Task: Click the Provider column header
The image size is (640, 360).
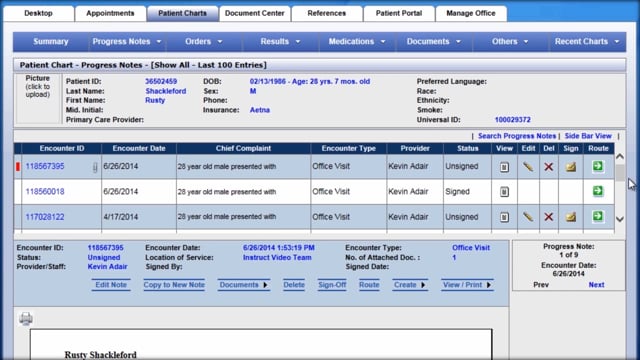Action: 415,148
